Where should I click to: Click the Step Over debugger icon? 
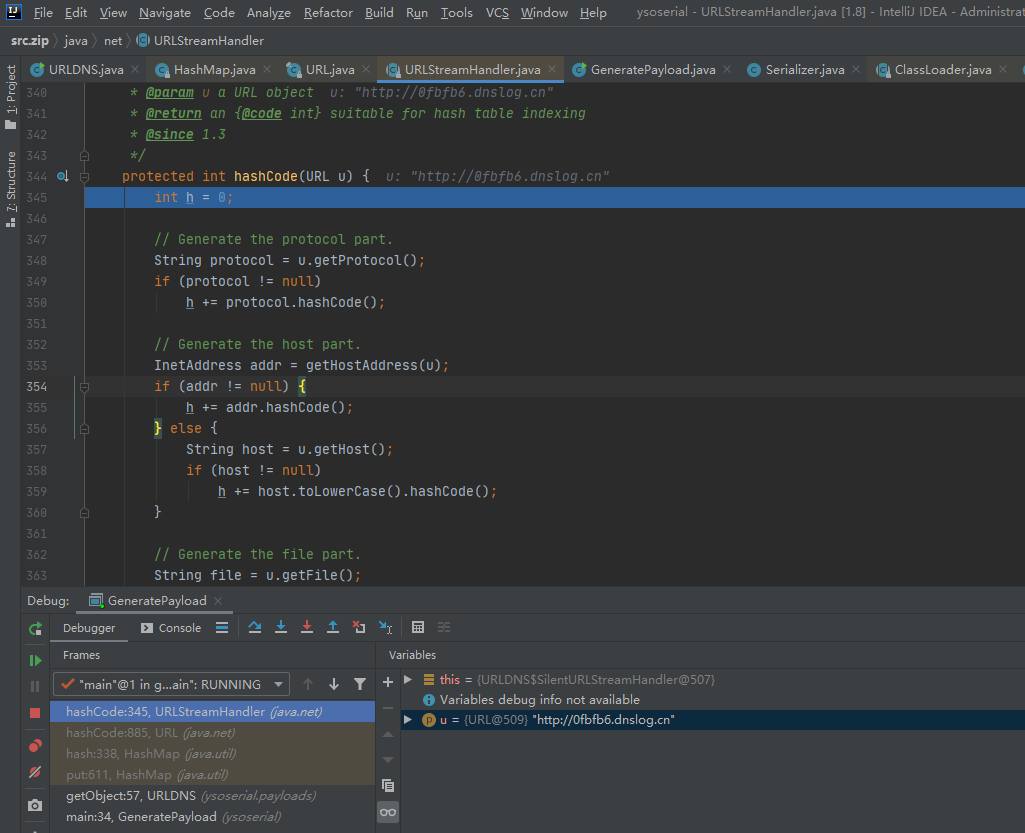pyautogui.click(x=255, y=627)
